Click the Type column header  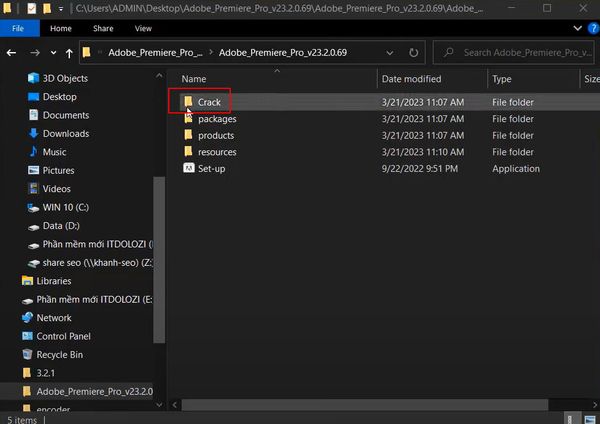point(502,78)
